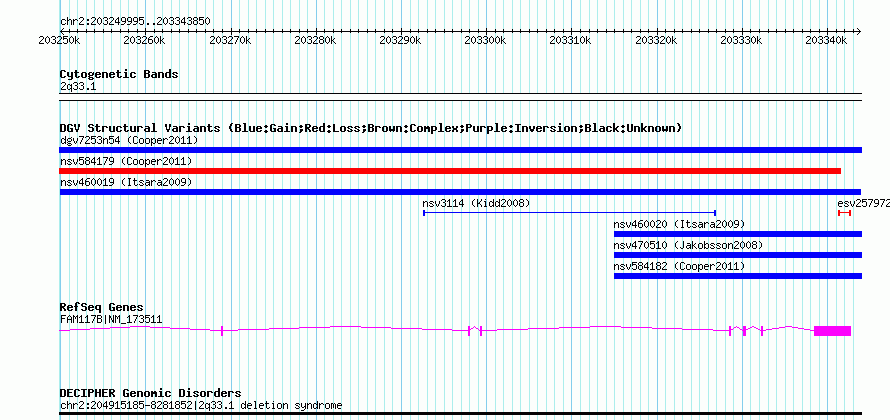Click the FAM117B gene's large final exon block

(832, 331)
